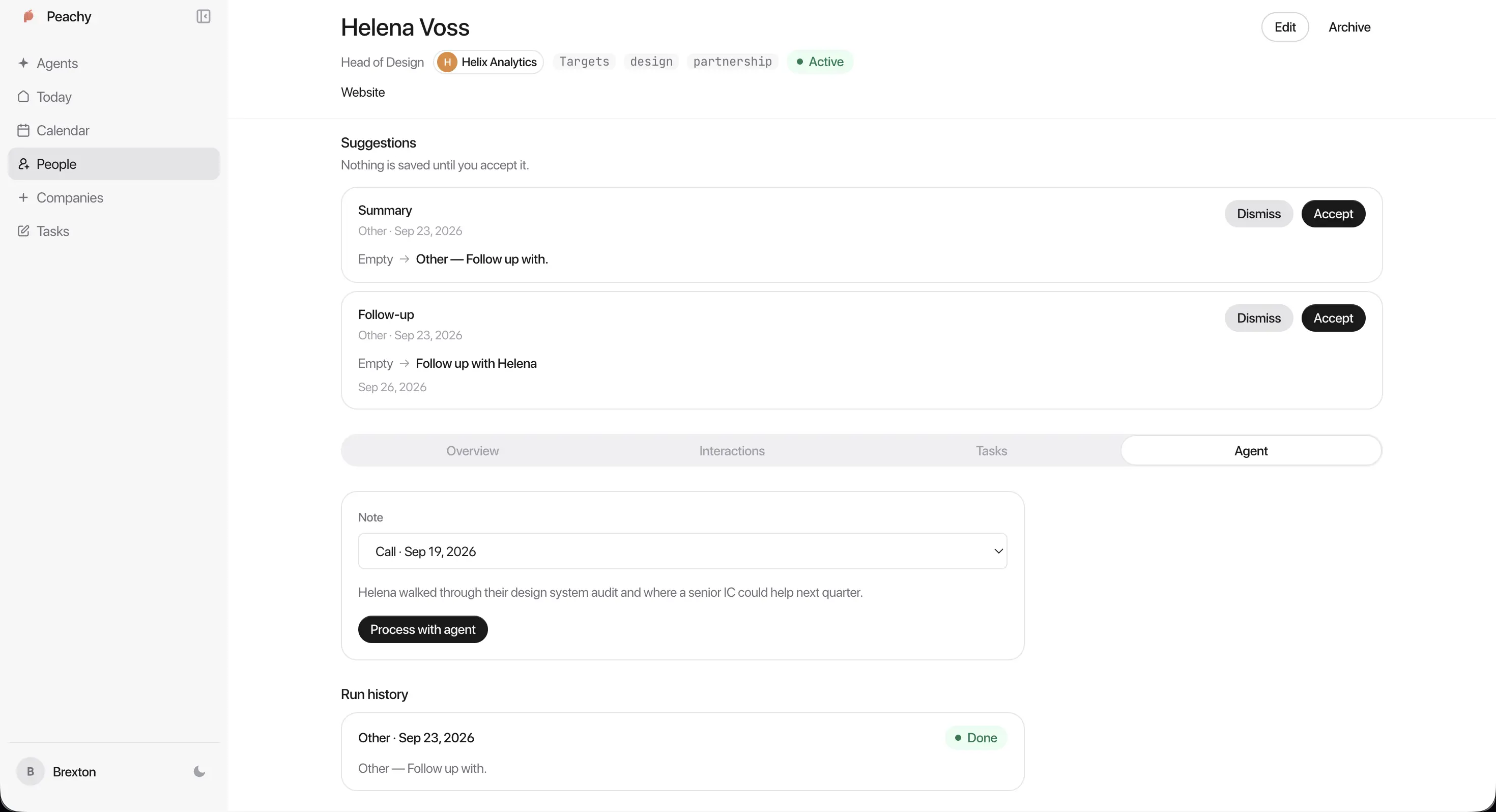1496x812 pixels.
Task: Select People in sidebar
Action: point(114,164)
